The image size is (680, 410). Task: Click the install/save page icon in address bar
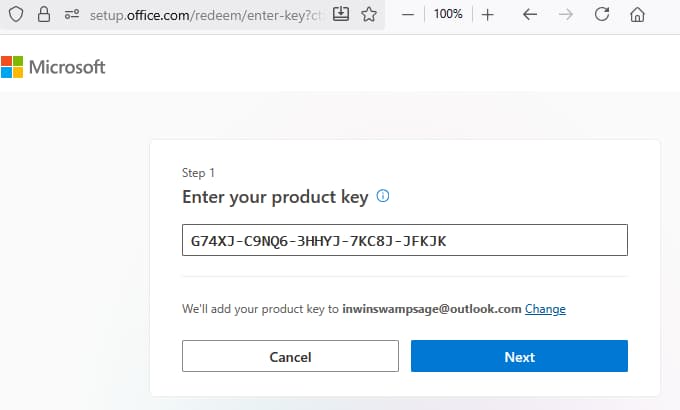[x=341, y=15]
